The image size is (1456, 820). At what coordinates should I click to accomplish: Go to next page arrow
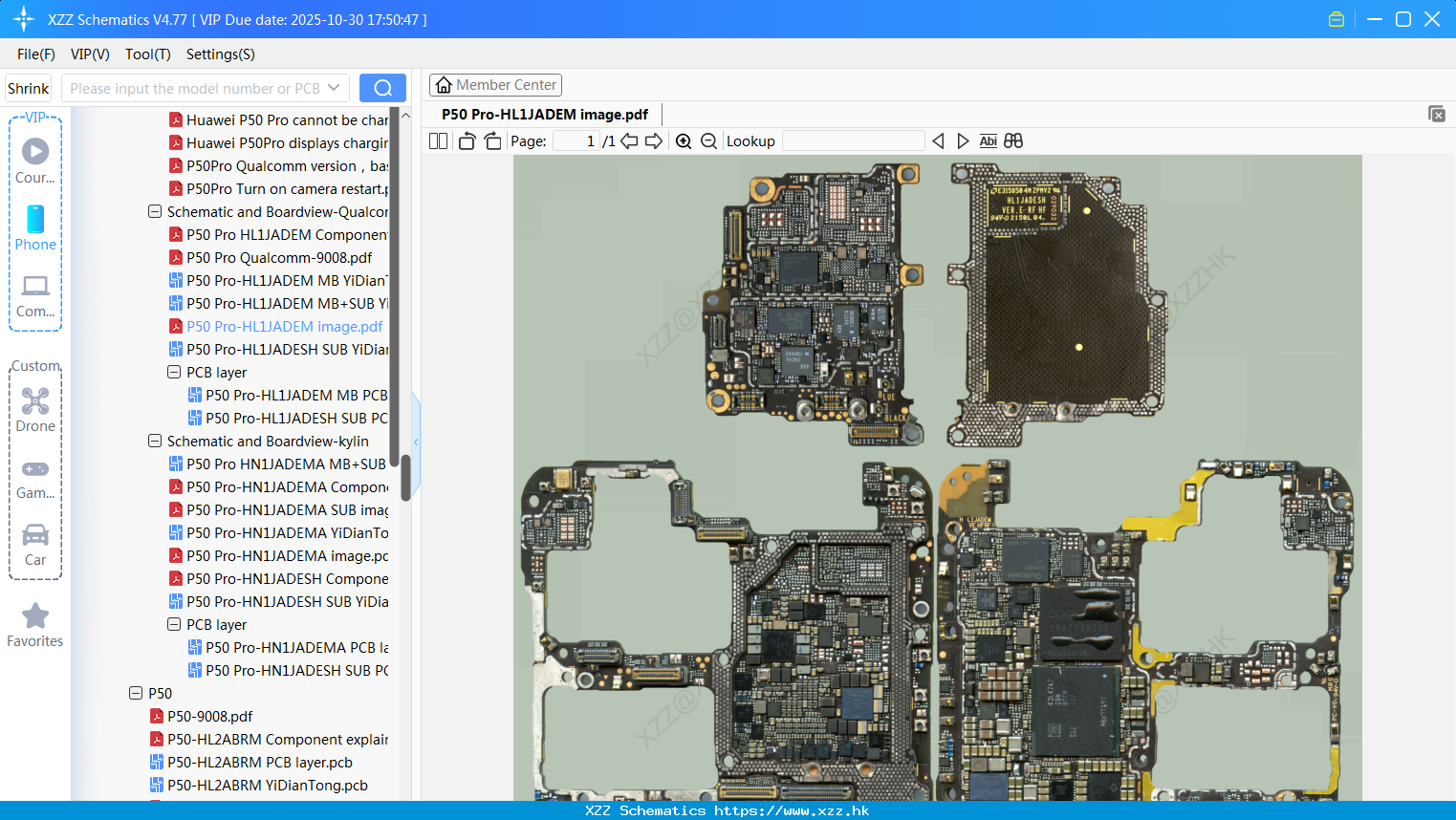pyautogui.click(x=654, y=141)
